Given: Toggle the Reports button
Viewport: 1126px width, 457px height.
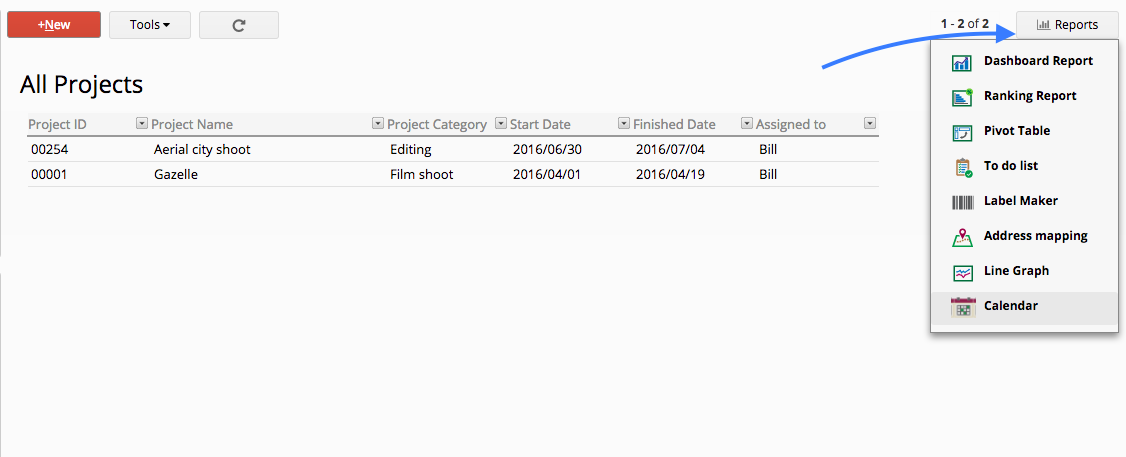Looking at the screenshot, I should point(1067,25).
